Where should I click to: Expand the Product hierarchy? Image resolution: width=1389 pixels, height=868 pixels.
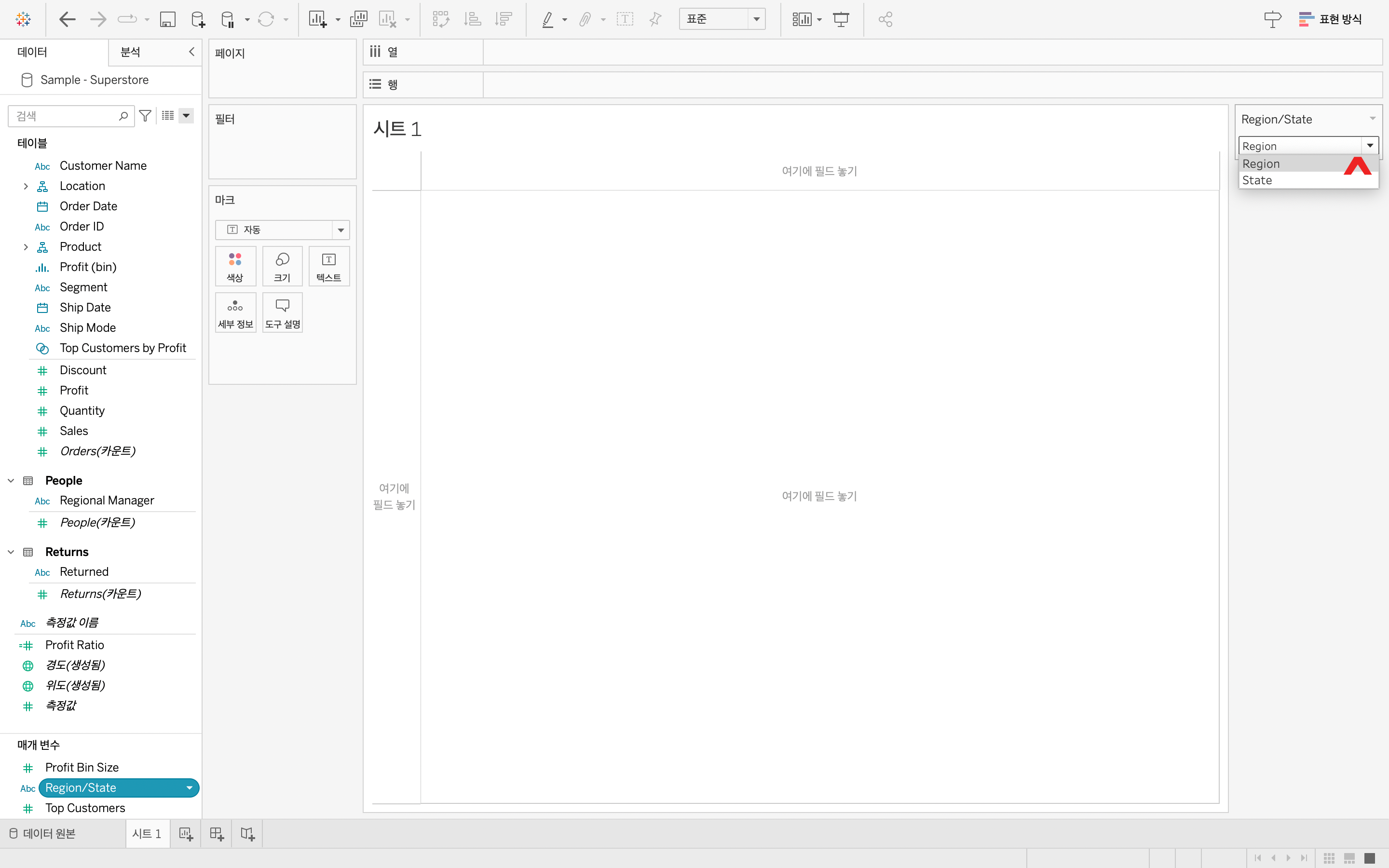coord(25,247)
